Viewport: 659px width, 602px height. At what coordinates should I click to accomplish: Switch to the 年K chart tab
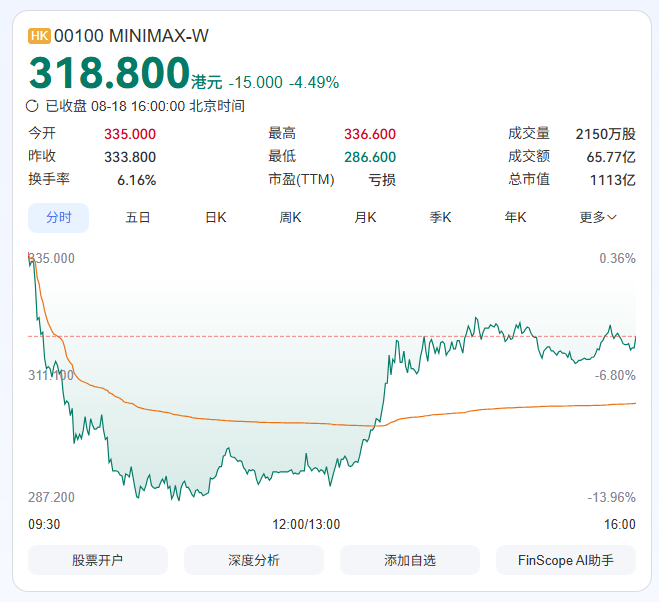pyautogui.click(x=515, y=218)
